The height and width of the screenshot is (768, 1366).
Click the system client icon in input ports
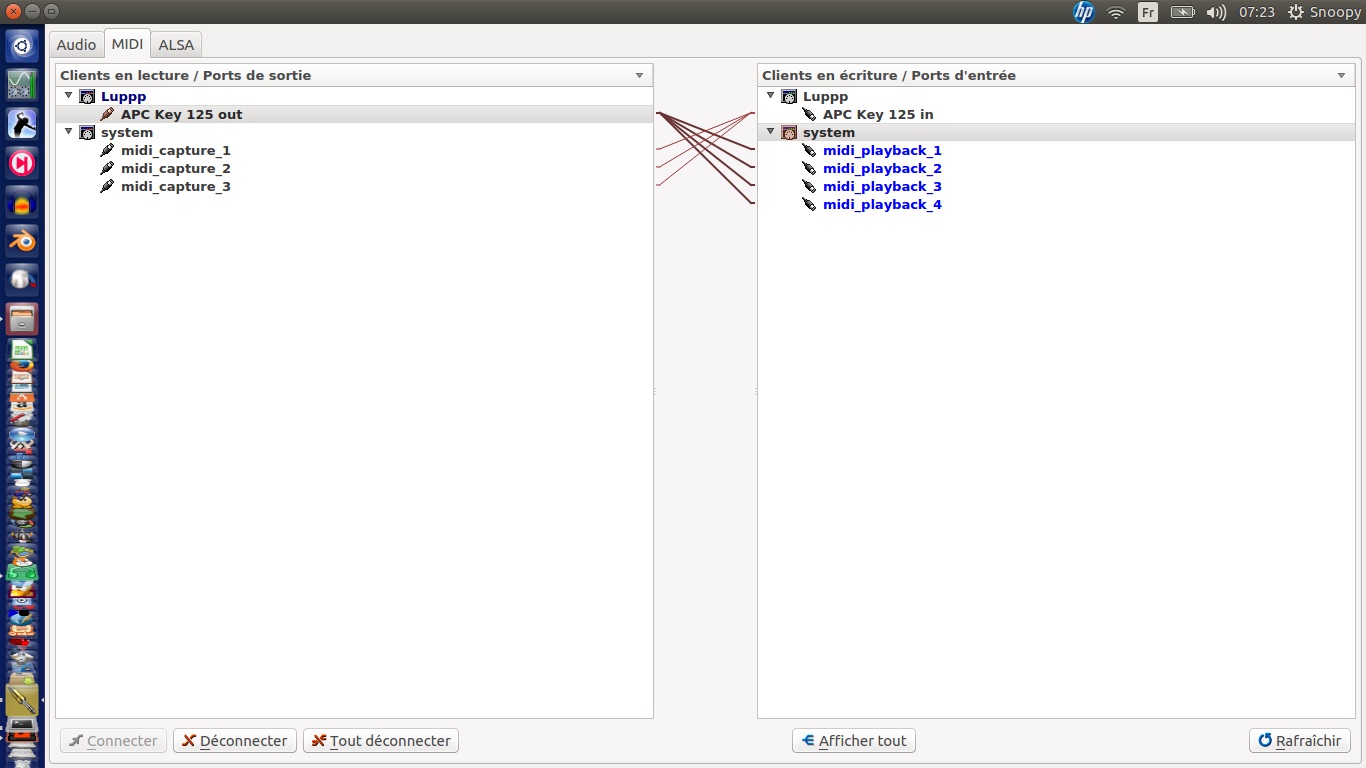[x=789, y=132]
